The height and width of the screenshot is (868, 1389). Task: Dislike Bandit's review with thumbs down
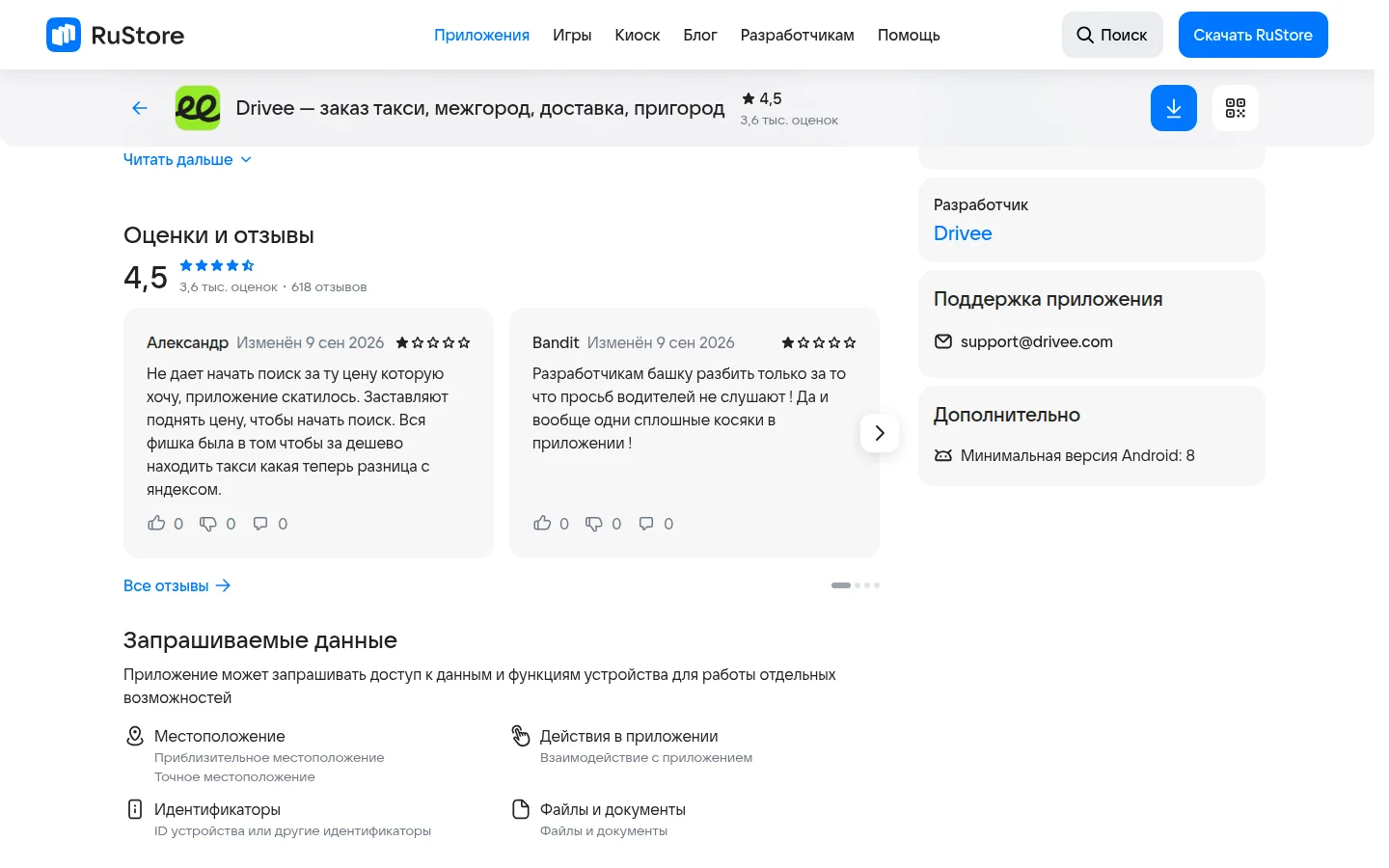coord(594,524)
